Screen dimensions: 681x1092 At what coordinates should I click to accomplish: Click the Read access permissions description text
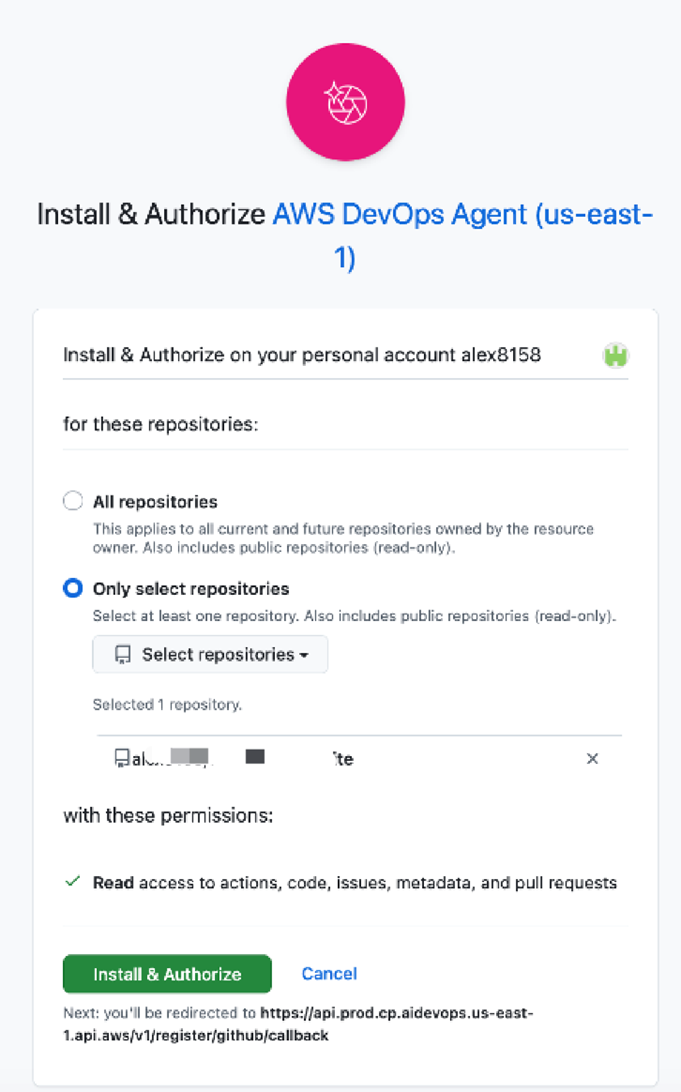[x=355, y=883]
